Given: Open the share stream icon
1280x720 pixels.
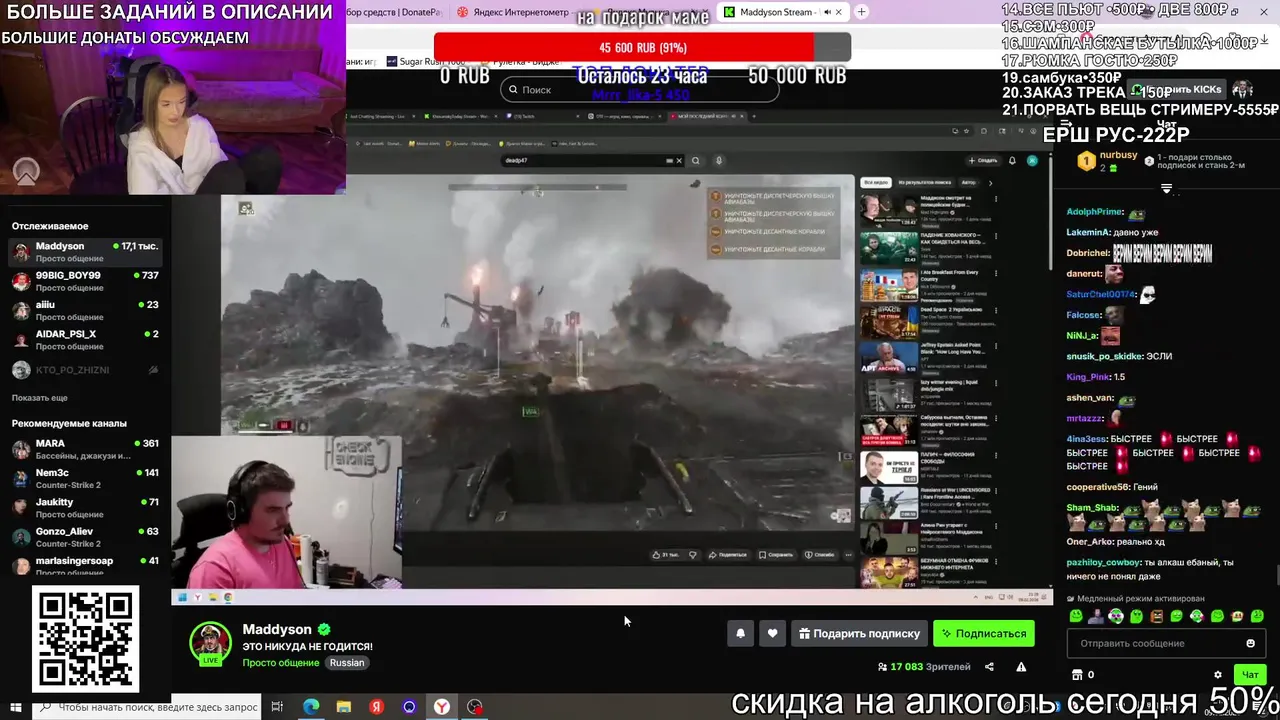Looking at the screenshot, I should [989, 667].
